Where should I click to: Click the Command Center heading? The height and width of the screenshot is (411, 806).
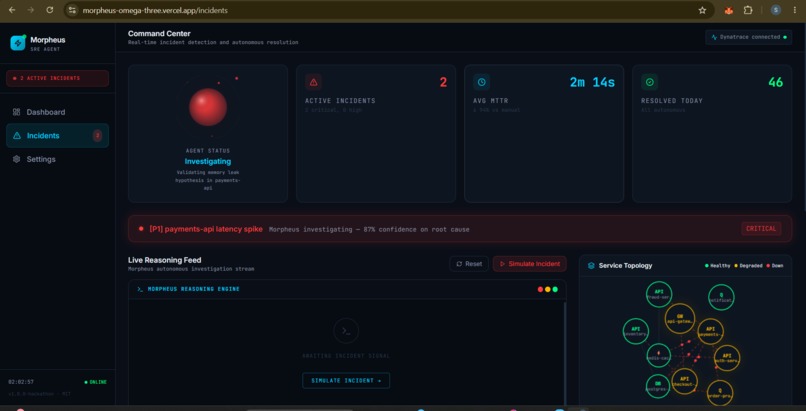coord(159,34)
